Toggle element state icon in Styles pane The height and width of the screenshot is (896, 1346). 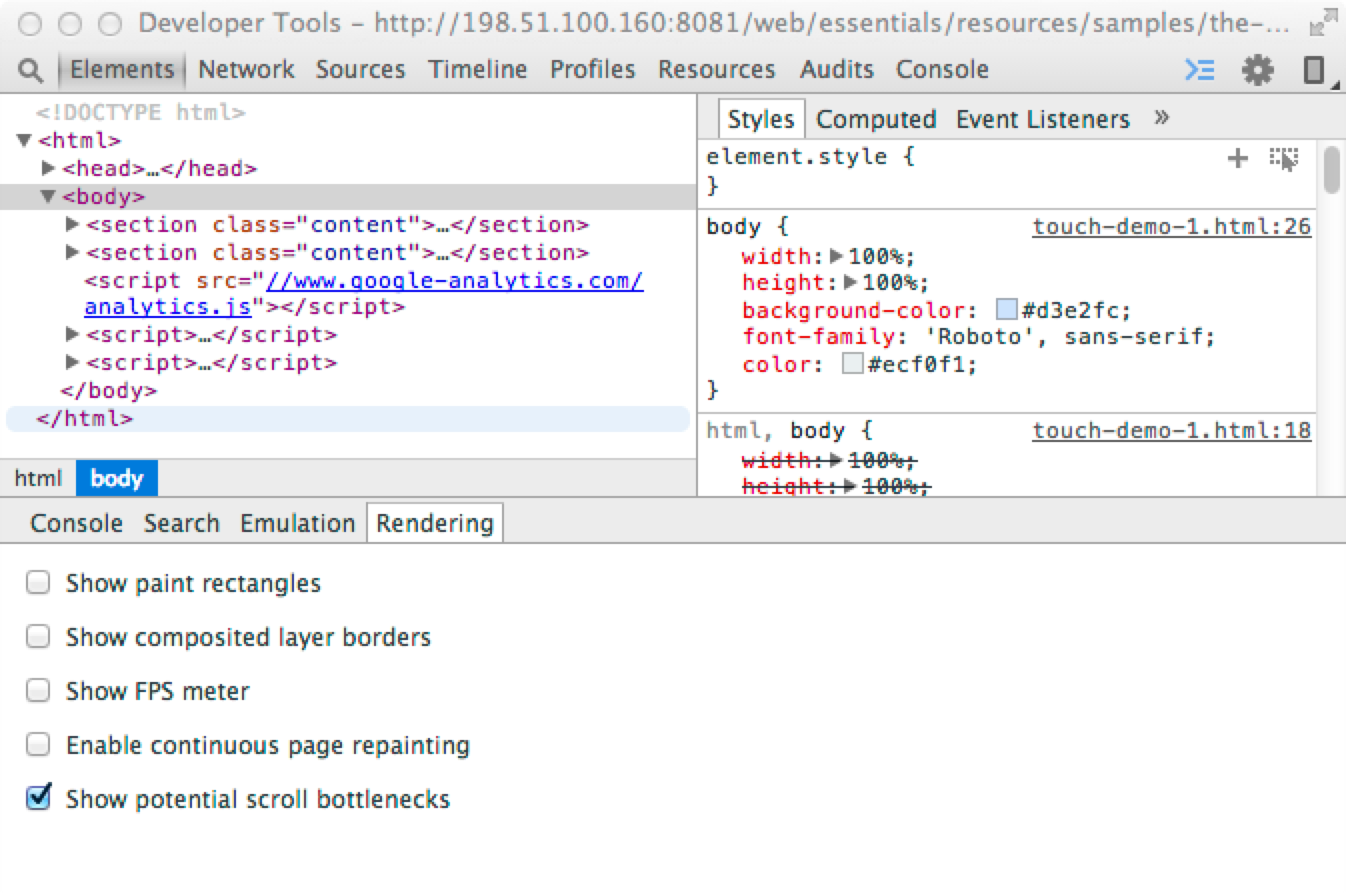click(1283, 158)
